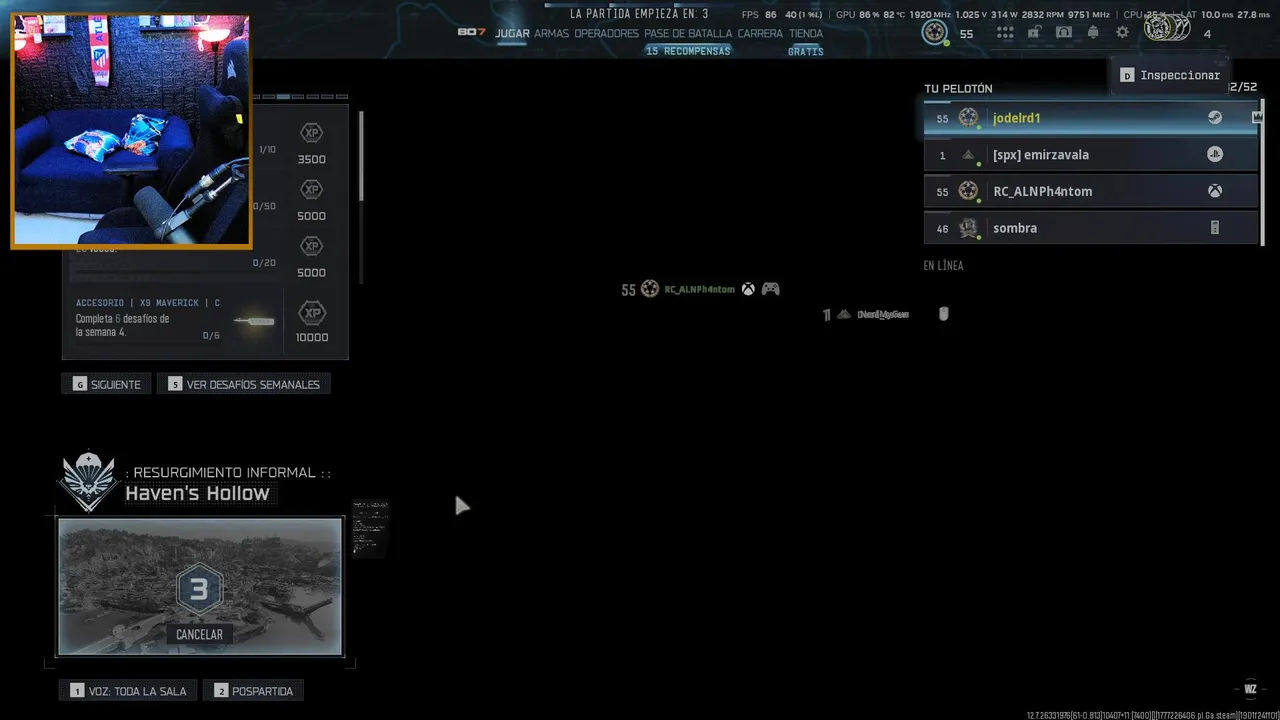The height and width of the screenshot is (720, 1280).
Task: Open the CARRERA tab
Action: [760, 33]
